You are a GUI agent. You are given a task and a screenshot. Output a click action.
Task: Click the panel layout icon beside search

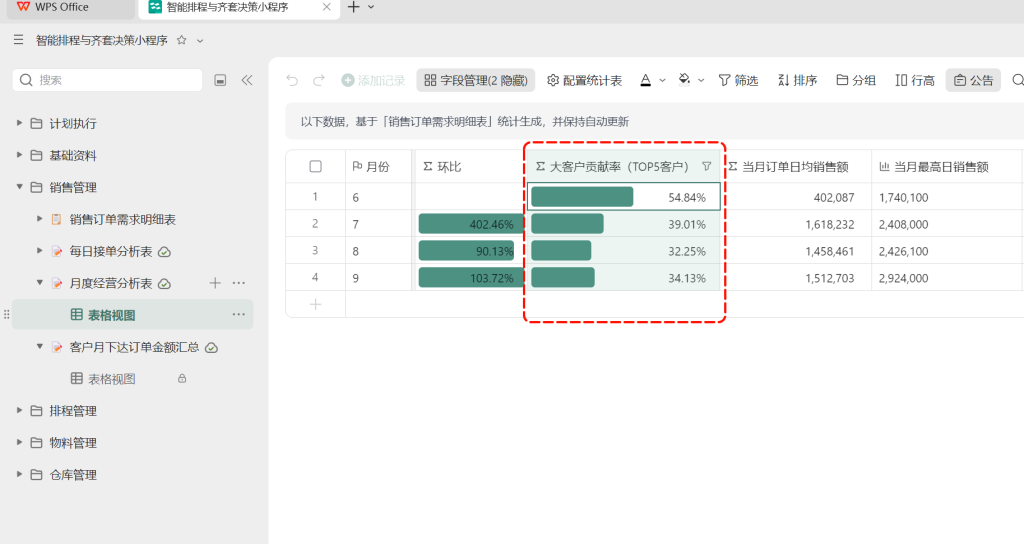click(x=221, y=80)
